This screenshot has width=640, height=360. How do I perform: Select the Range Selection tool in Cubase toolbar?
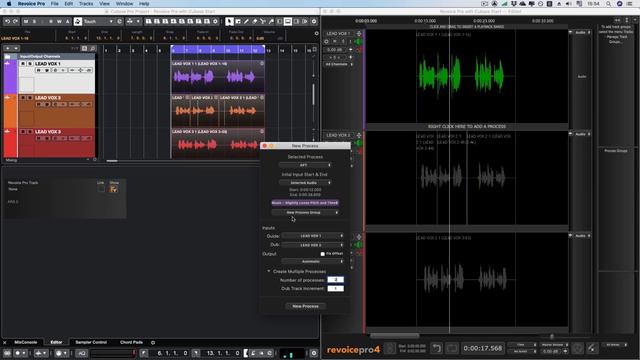coord(238,21)
